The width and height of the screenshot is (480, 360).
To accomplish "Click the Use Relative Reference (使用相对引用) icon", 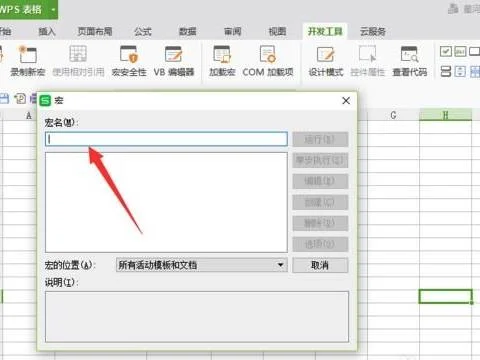I will pos(78,54).
